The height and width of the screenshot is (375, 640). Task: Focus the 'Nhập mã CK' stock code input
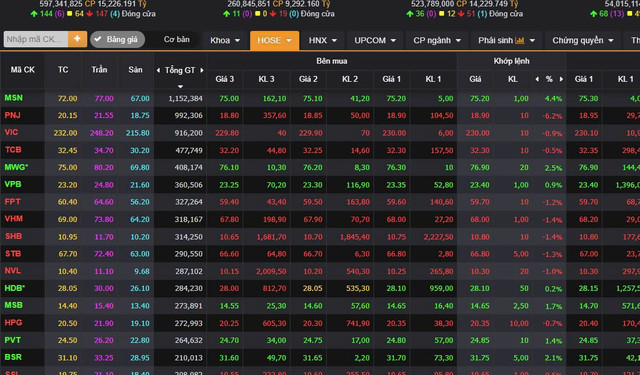click(36, 39)
